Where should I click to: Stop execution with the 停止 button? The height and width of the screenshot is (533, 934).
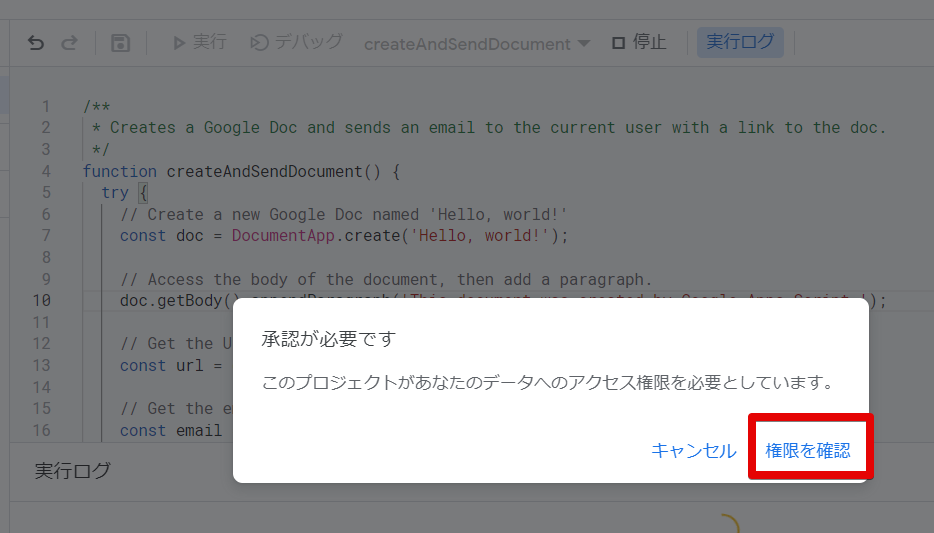pyautogui.click(x=639, y=42)
